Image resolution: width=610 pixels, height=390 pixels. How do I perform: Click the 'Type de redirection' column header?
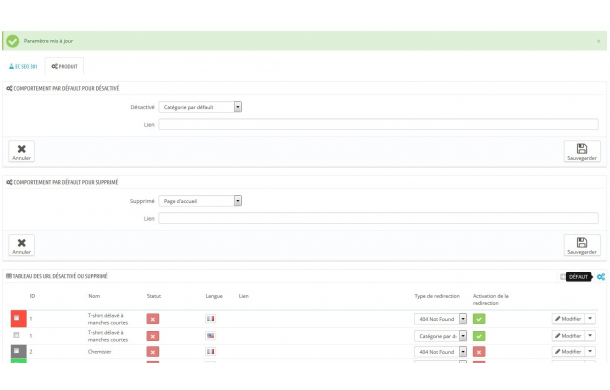[x=437, y=296]
